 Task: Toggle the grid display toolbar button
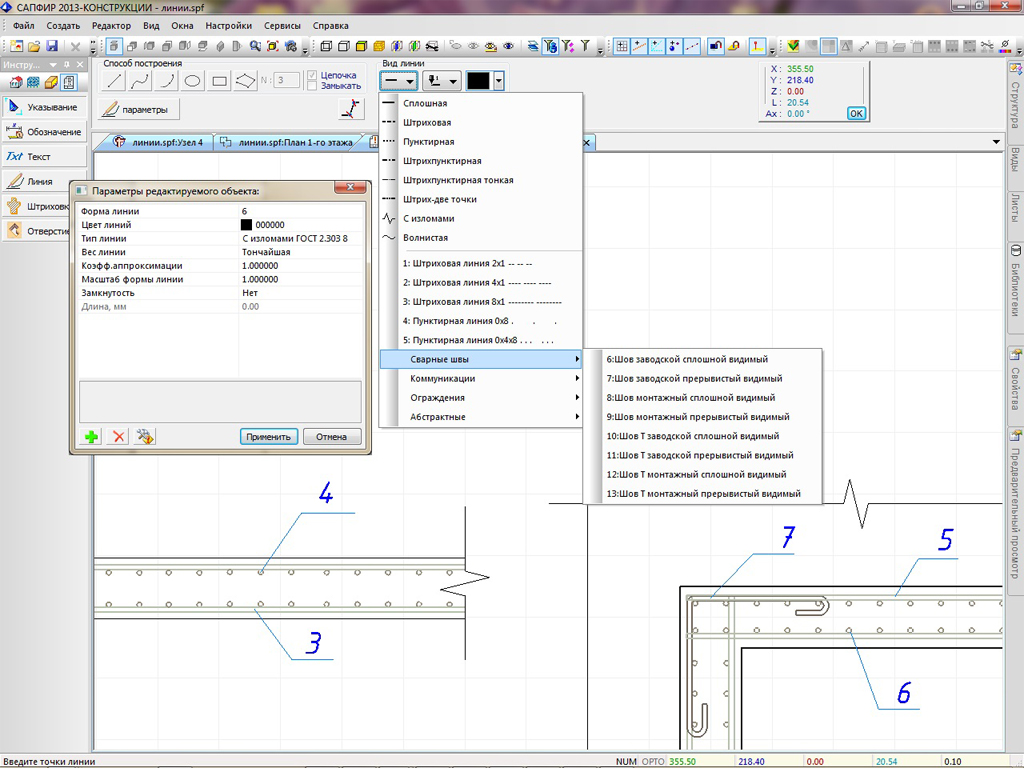tap(621, 46)
